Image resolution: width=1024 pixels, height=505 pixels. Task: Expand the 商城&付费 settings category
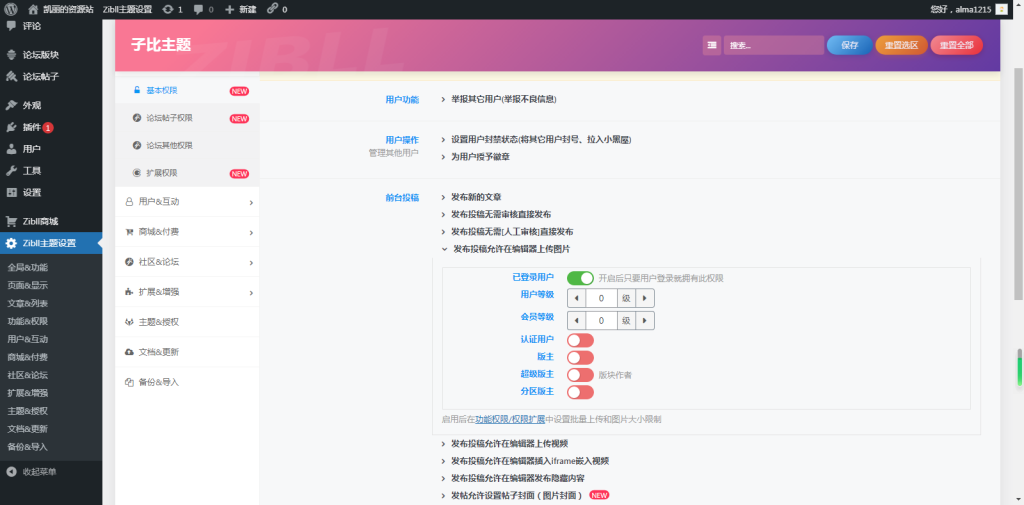[186, 232]
